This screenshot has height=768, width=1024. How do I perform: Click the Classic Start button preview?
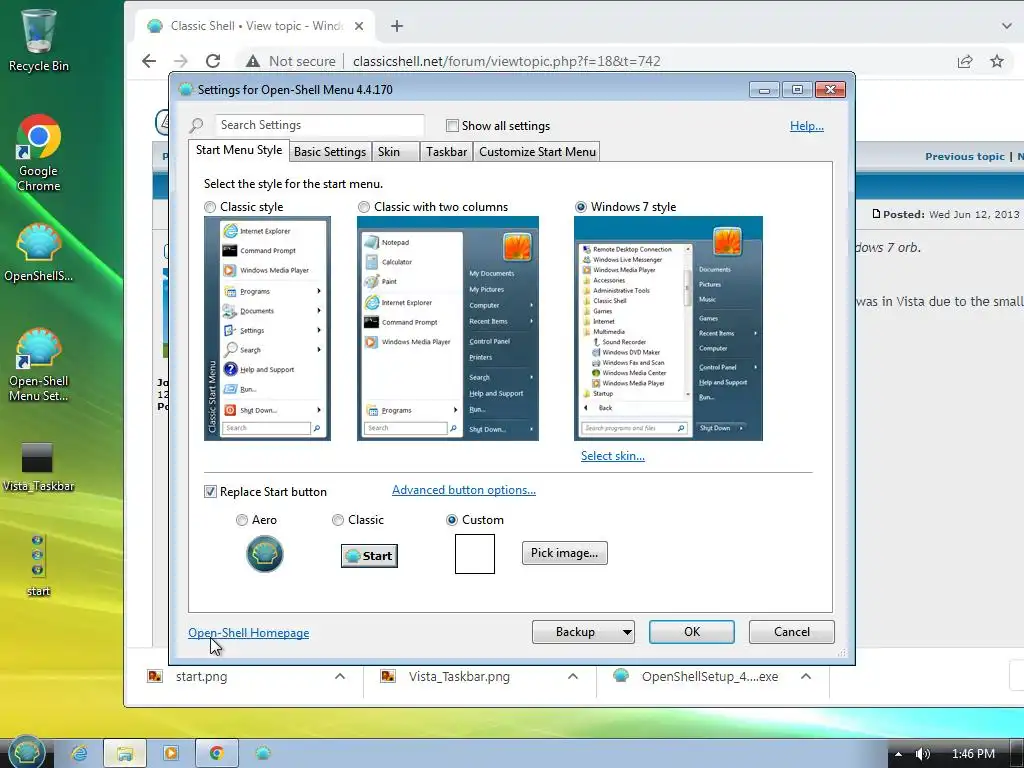click(369, 556)
